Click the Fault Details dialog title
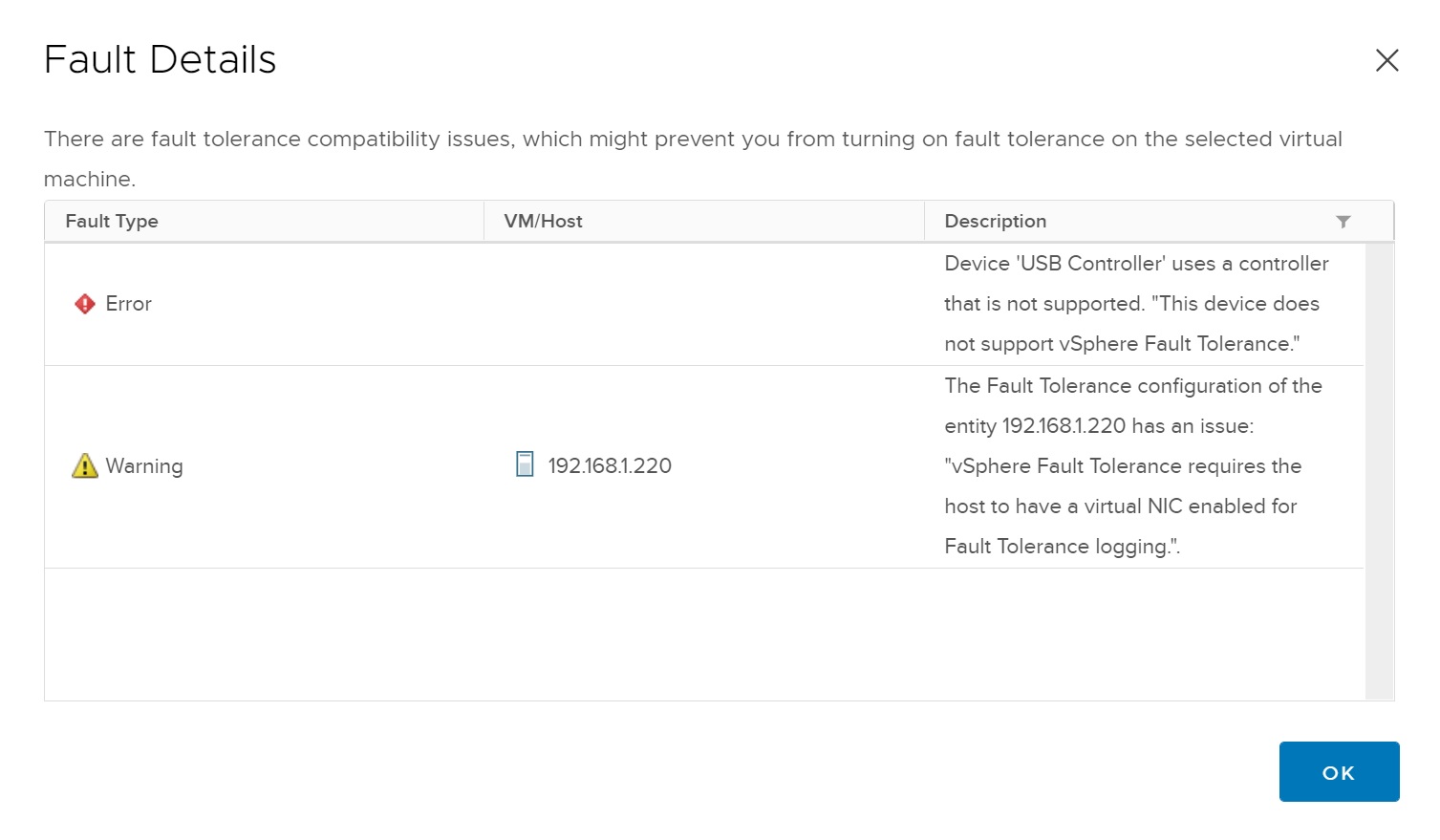The width and height of the screenshot is (1440, 840). (161, 59)
